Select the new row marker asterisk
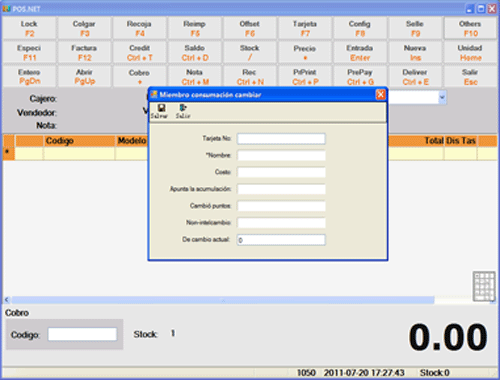Screen dimensions: 500x380 pyautogui.click(x=8, y=153)
